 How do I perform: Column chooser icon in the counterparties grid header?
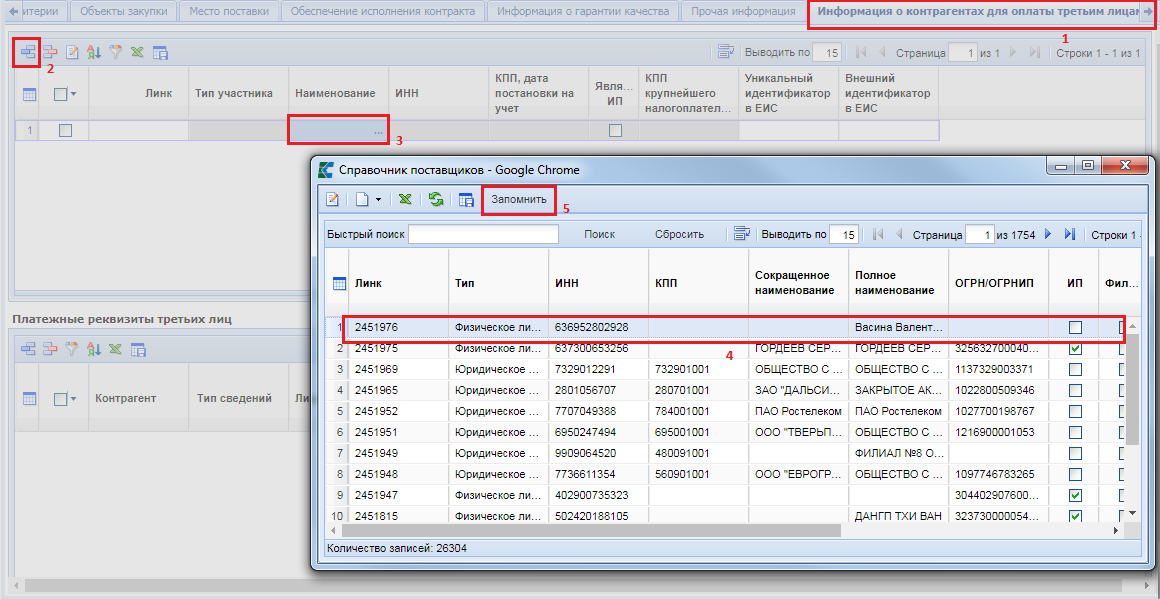pyautogui.click(x=29, y=94)
